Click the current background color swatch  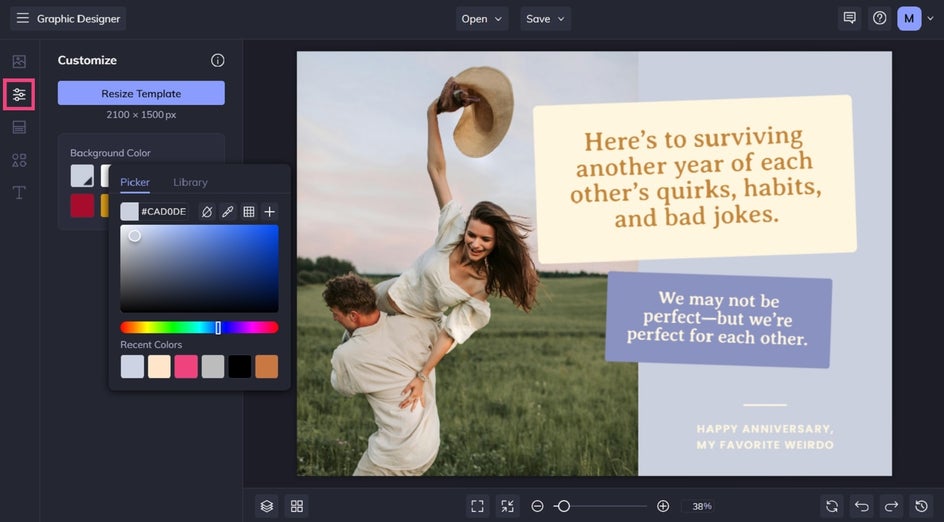pyautogui.click(x=82, y=176)
